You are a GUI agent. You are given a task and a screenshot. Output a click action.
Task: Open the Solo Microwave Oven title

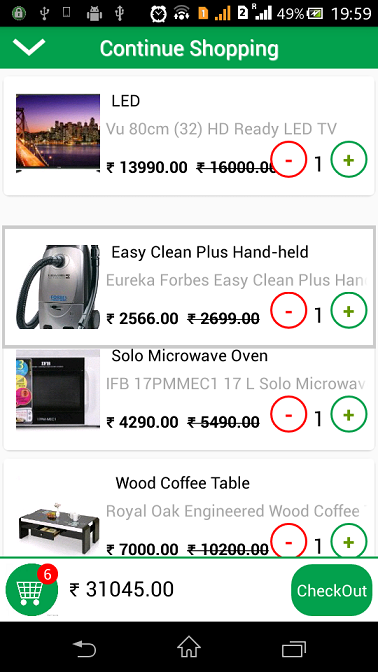(189, 356)
